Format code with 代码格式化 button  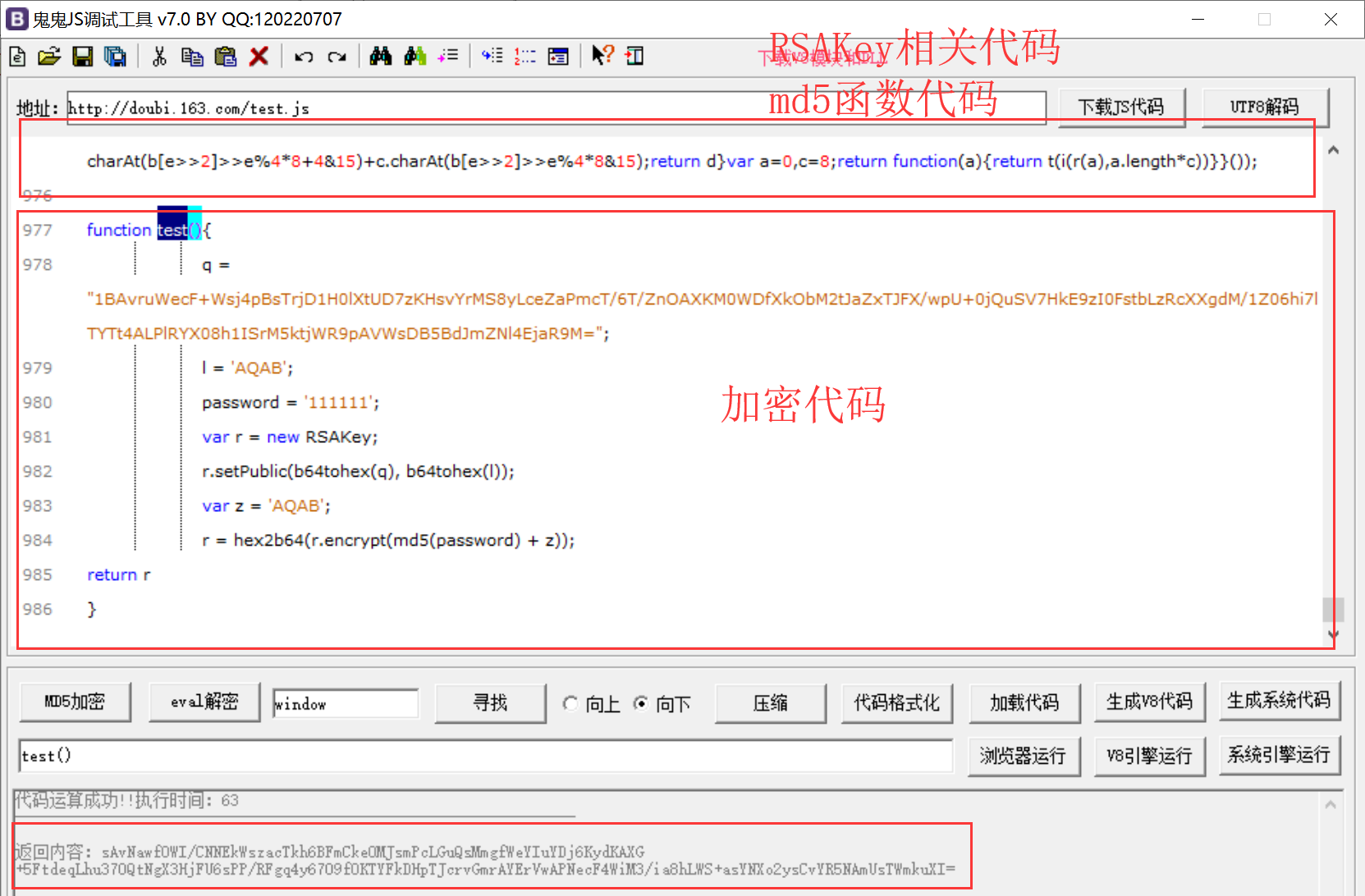coord(897,703)
